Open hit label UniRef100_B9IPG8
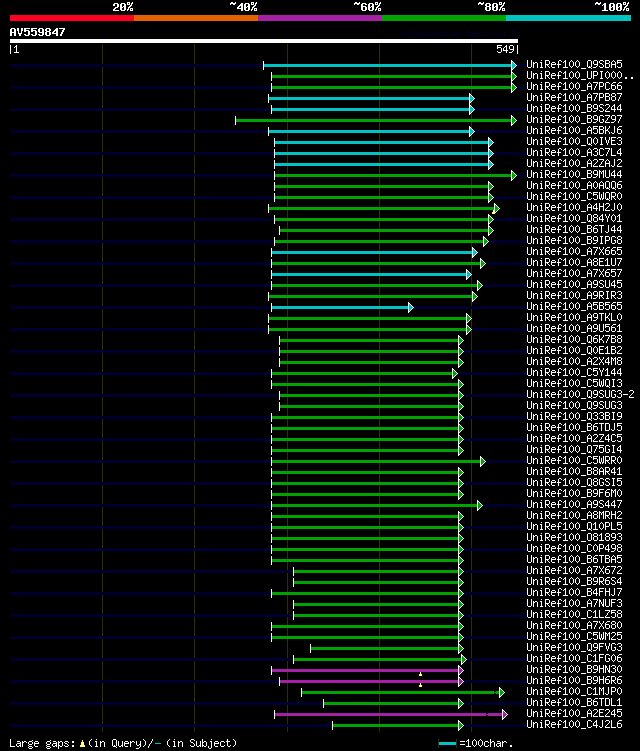The height and width of the screenshot is (751, 640). coord(574,240)
